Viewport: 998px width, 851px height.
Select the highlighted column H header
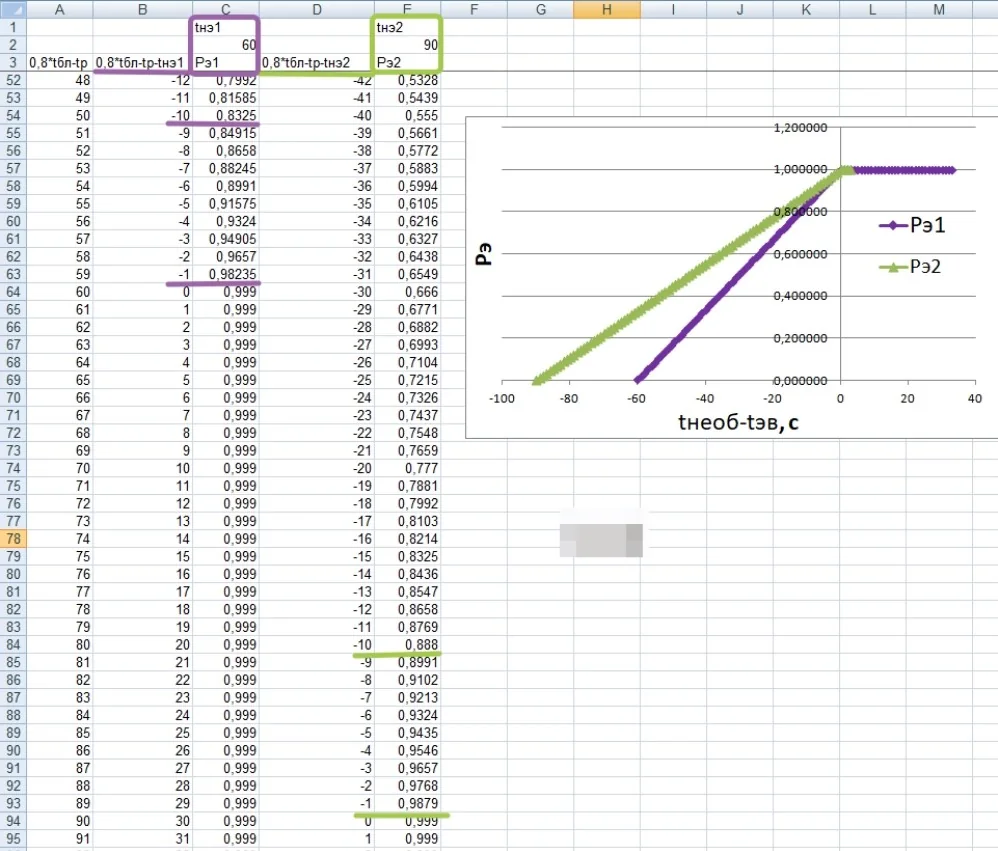[607, 9]
